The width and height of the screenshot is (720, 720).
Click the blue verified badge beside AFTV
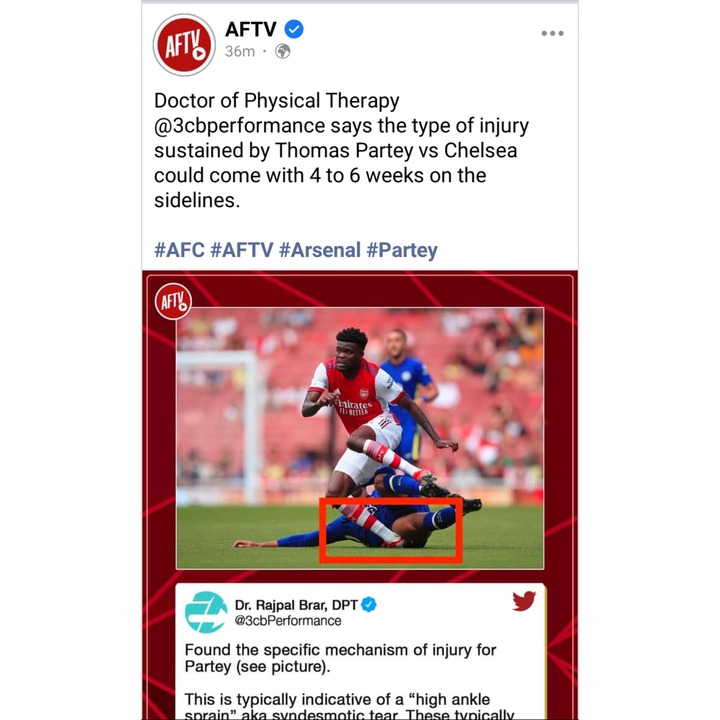click(x=294, y=29)
